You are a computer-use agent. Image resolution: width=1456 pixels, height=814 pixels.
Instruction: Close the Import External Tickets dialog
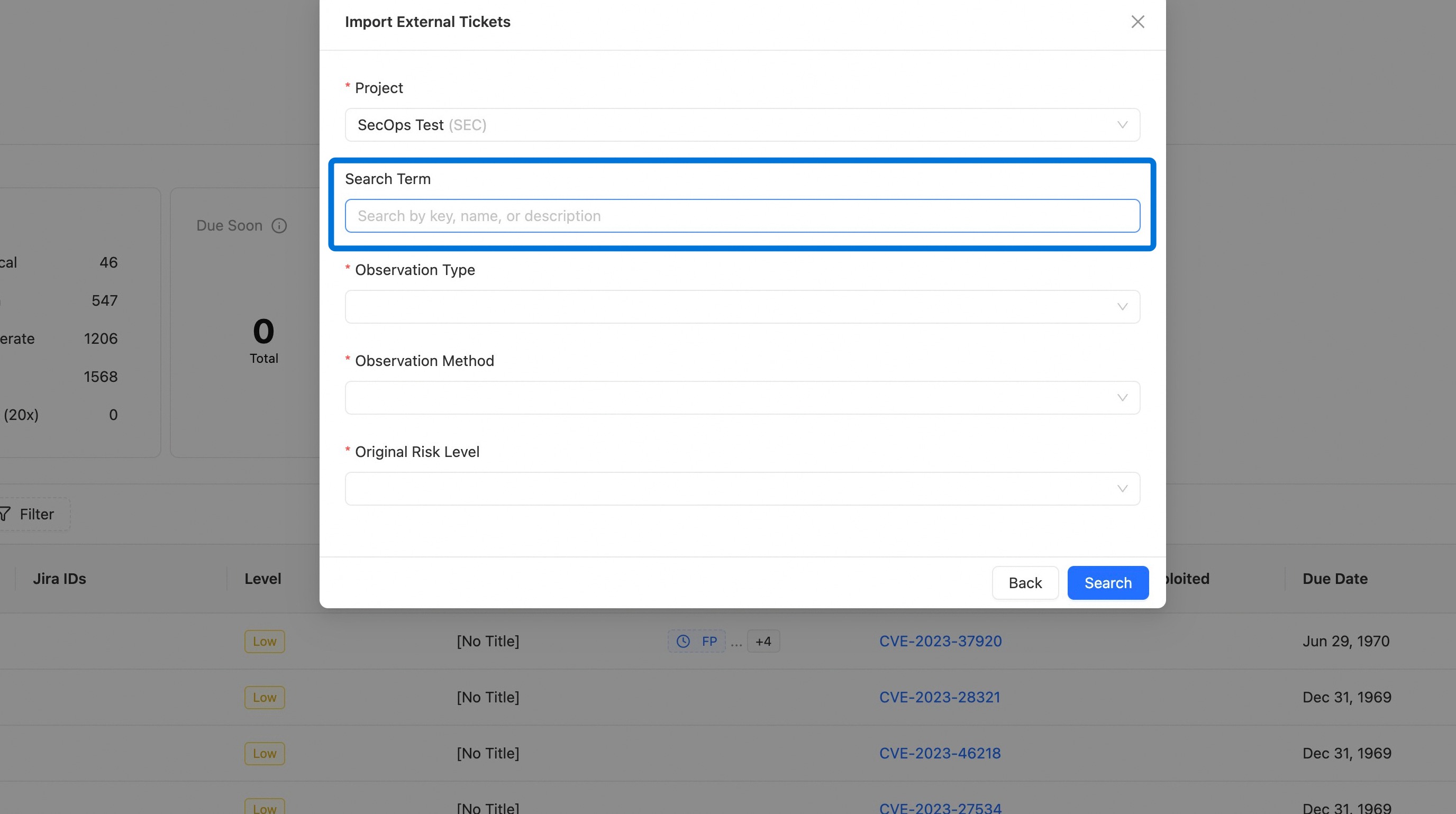click(1137, 22)
